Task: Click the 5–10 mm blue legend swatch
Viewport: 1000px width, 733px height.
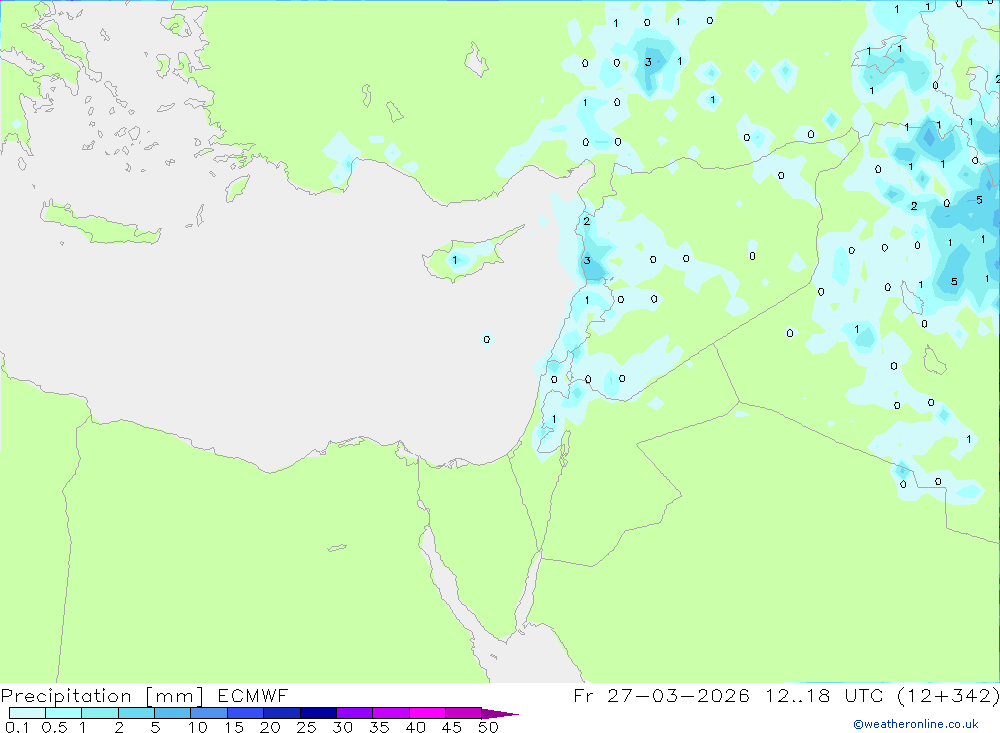Action: 173,713
